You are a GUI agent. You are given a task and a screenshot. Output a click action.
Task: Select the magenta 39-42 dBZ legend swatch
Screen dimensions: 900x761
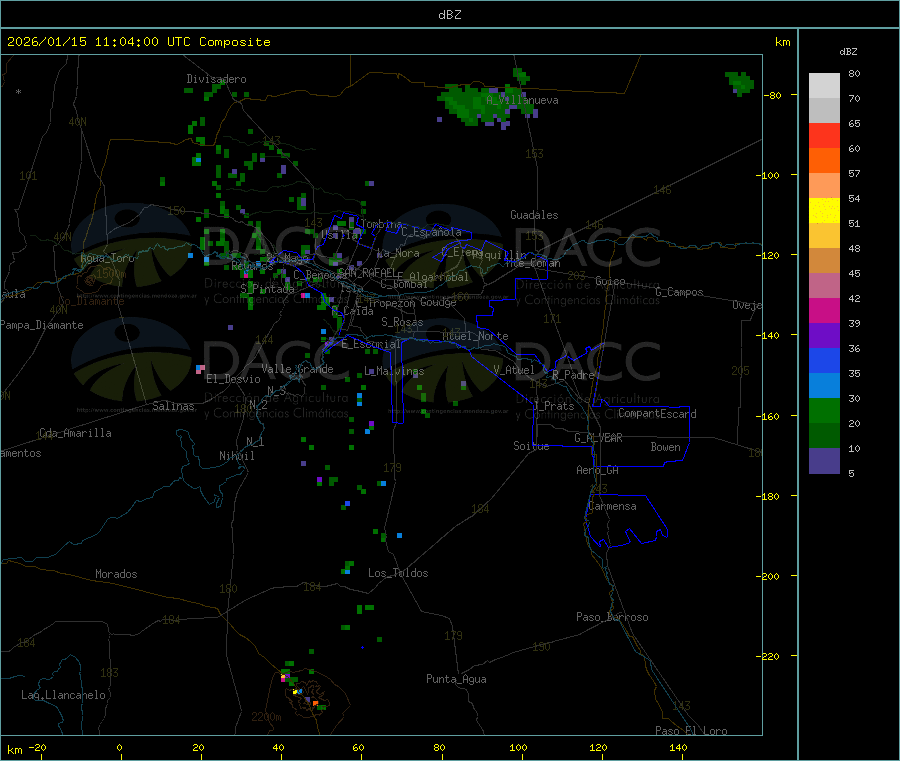coord(824,310)
